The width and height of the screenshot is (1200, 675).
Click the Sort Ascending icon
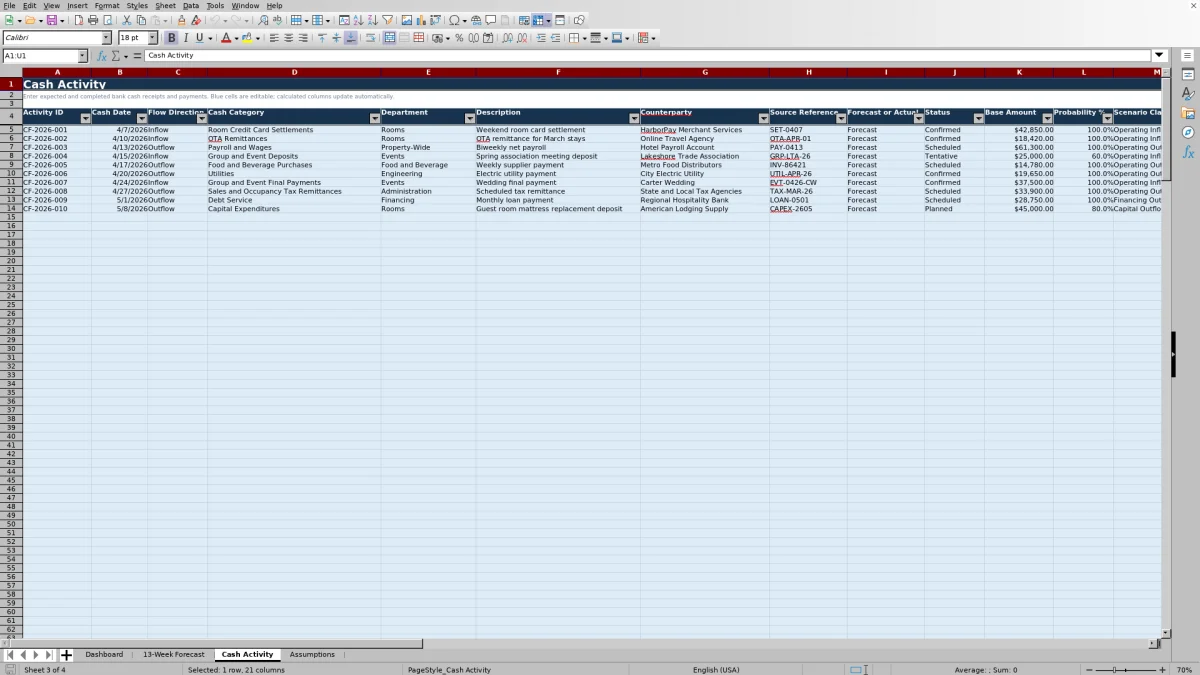[358, 20]
